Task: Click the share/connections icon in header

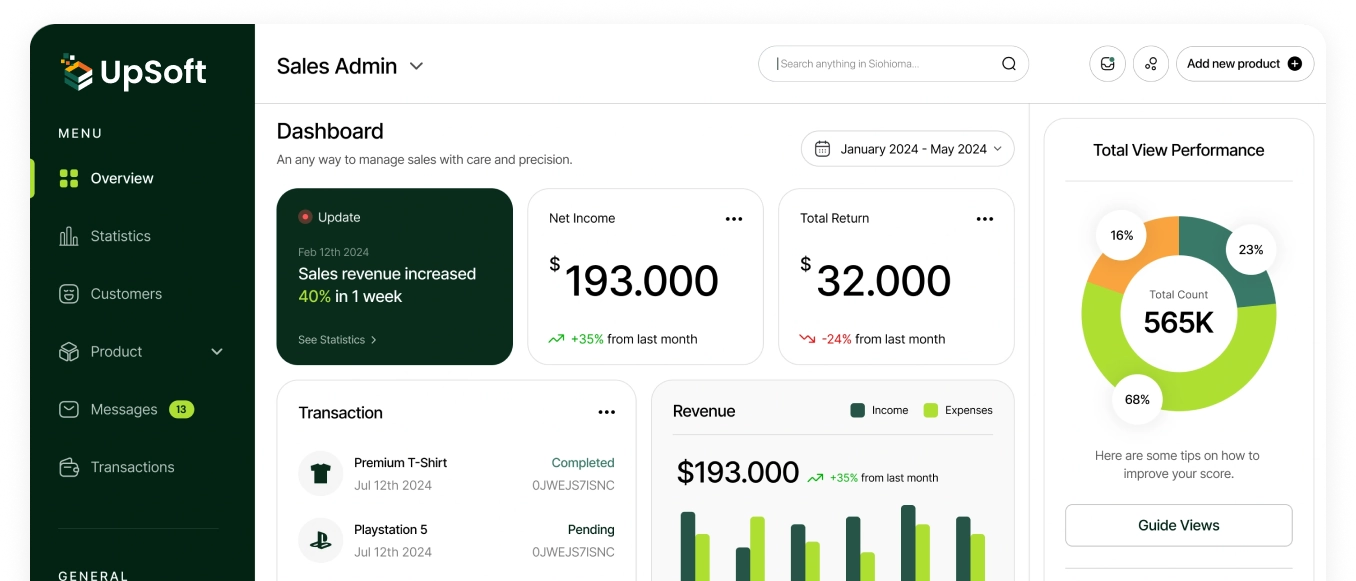Action: pos(1151,64)
